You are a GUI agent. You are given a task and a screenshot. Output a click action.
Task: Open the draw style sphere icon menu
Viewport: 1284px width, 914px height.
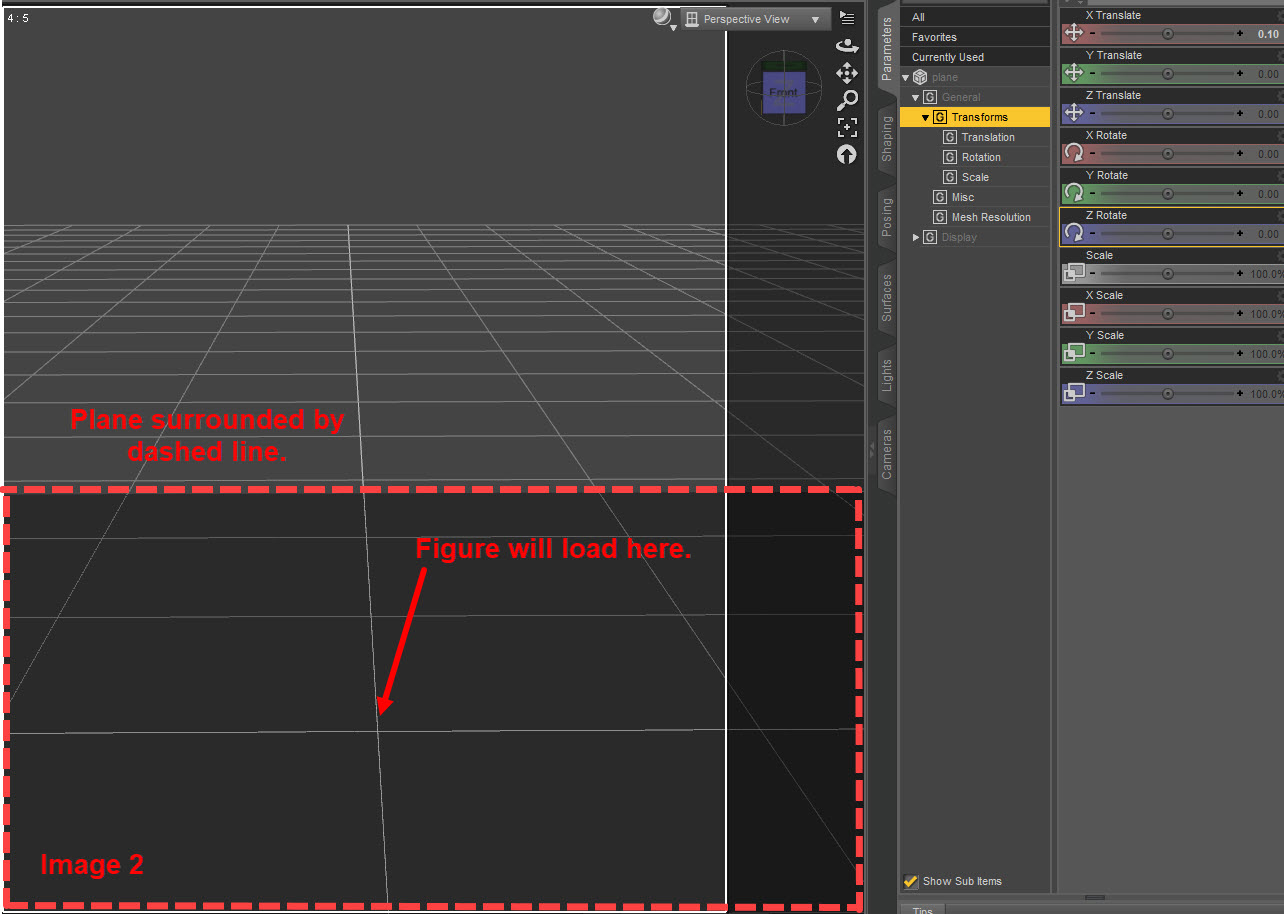pos(662,18)
